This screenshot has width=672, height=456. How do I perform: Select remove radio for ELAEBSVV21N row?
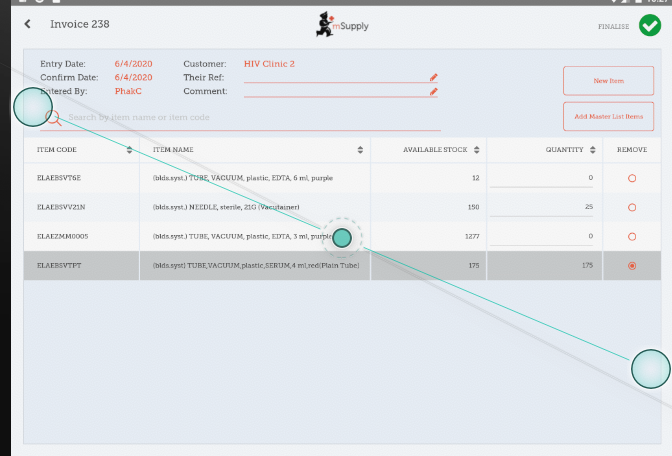(x=632, y=207)
